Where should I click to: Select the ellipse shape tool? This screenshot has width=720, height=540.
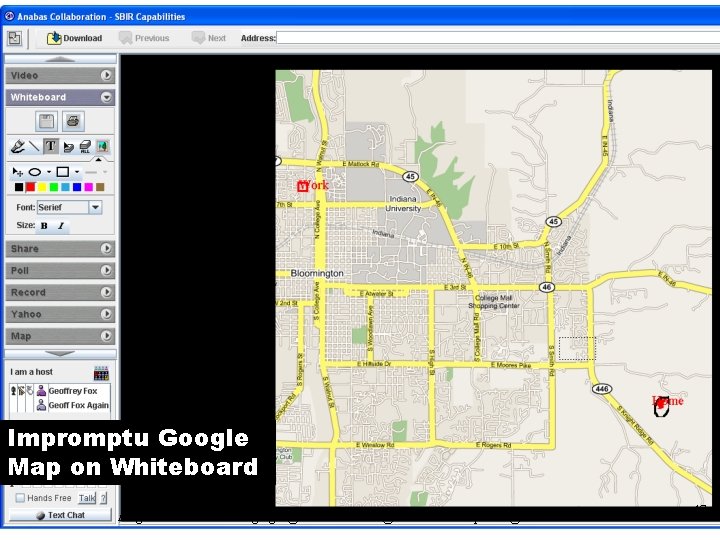tap(35, 172)
